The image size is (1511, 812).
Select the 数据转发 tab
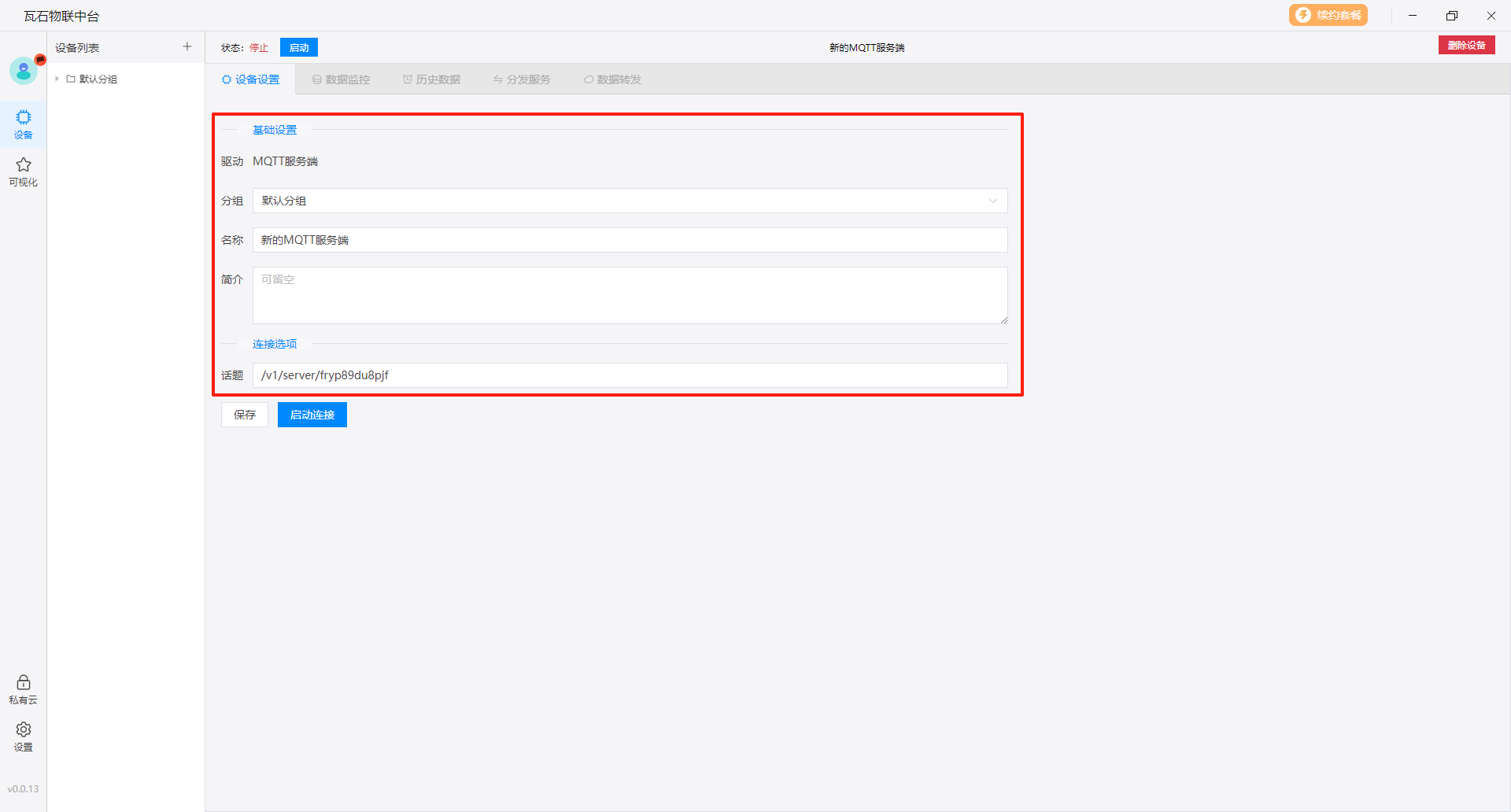pyautogui.click(x=612, y=79)
